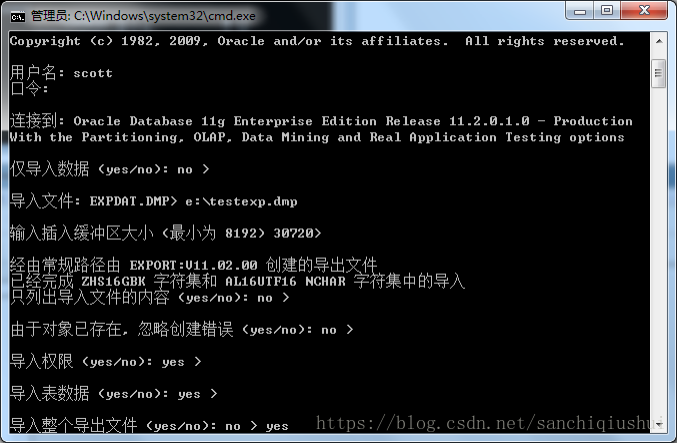Open the cmd.exe system menu icon

pos(18,16)
